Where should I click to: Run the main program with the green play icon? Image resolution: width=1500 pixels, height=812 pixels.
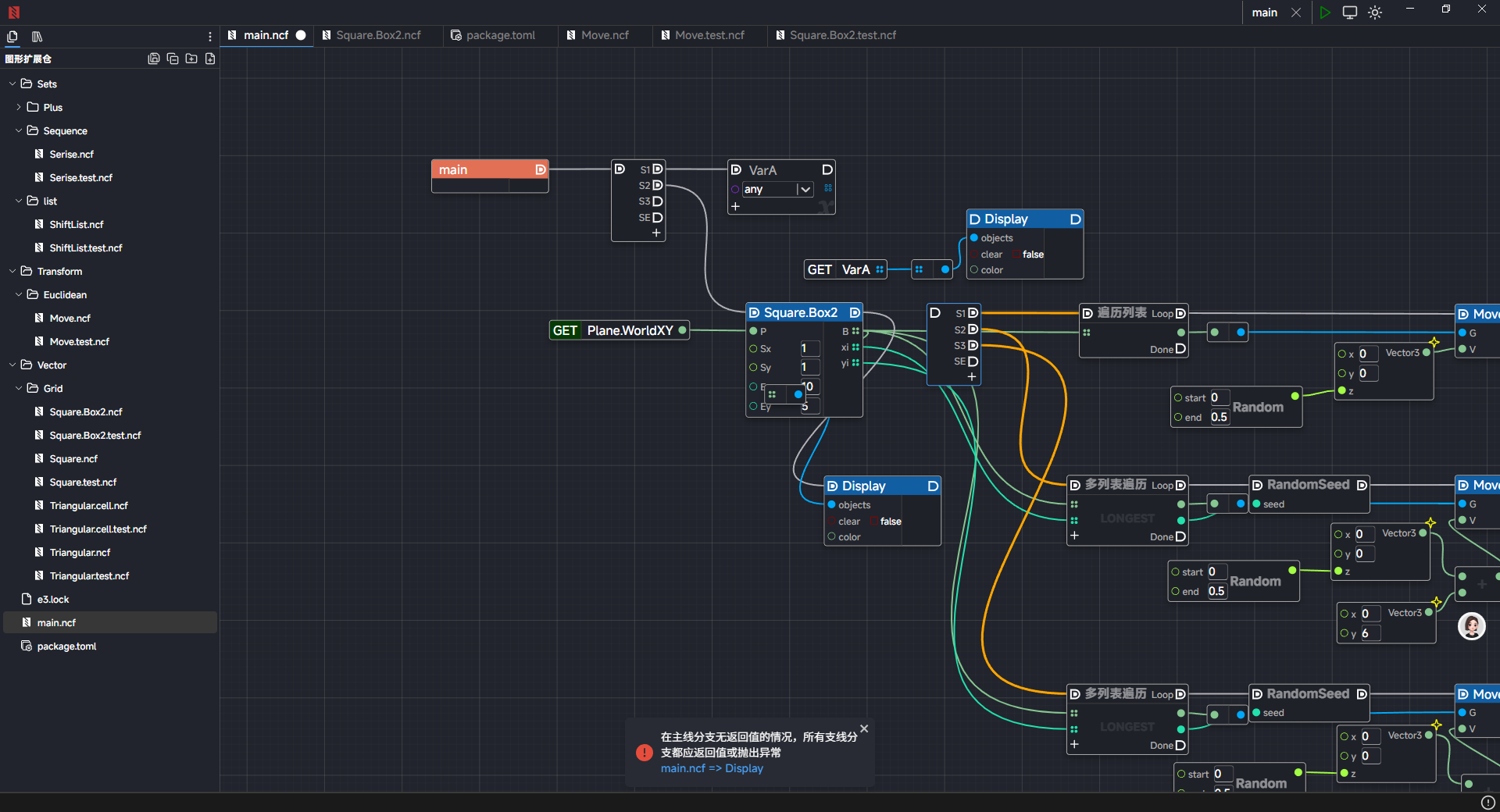(1324, 12)
